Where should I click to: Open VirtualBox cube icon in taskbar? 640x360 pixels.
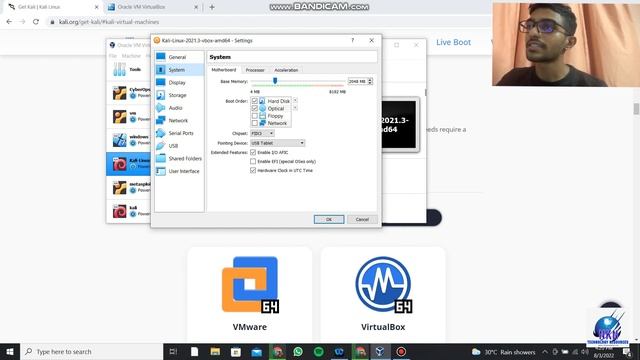tap(380, 351)
